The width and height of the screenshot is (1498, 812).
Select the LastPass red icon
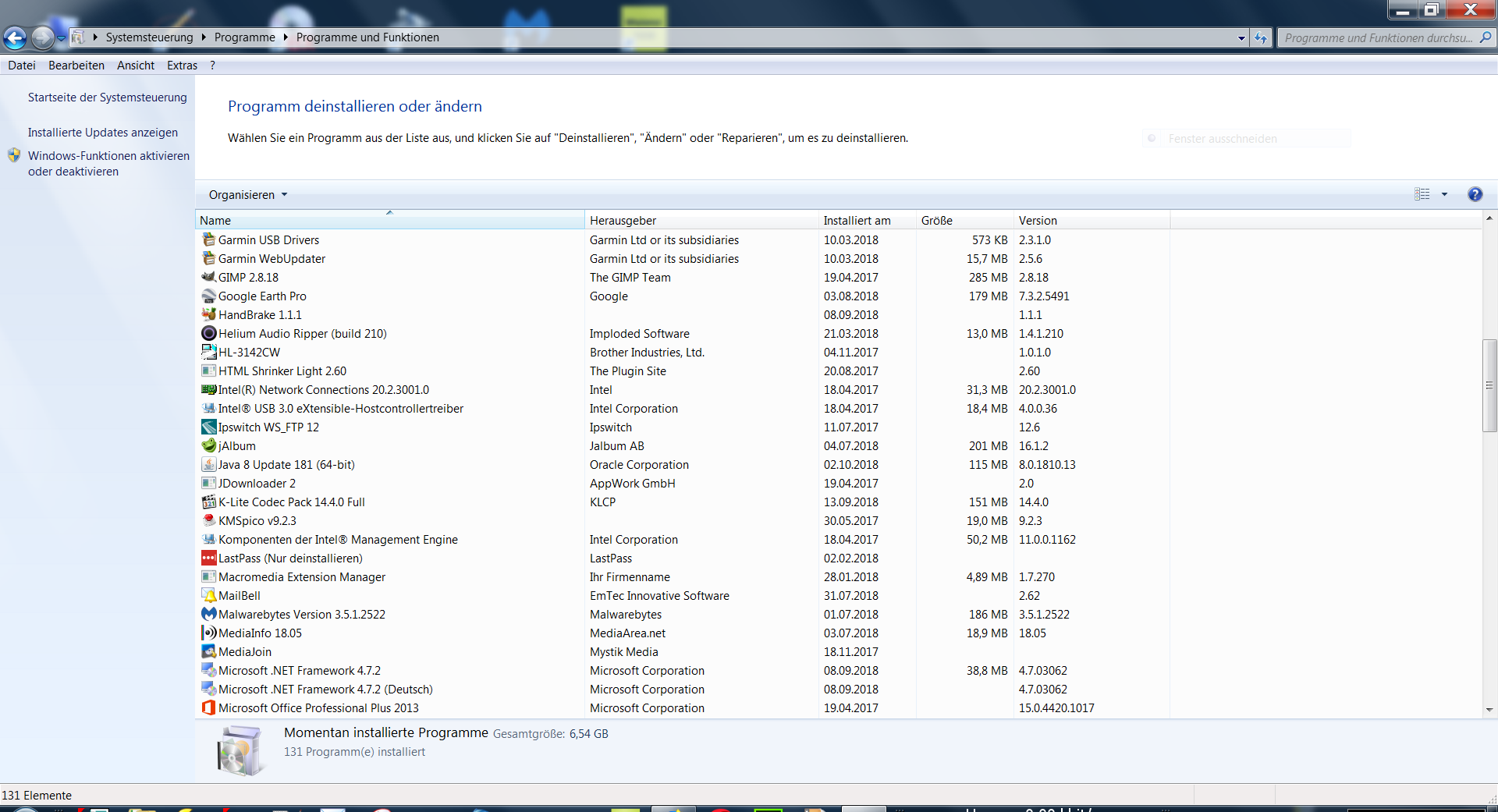coord(208,558)
